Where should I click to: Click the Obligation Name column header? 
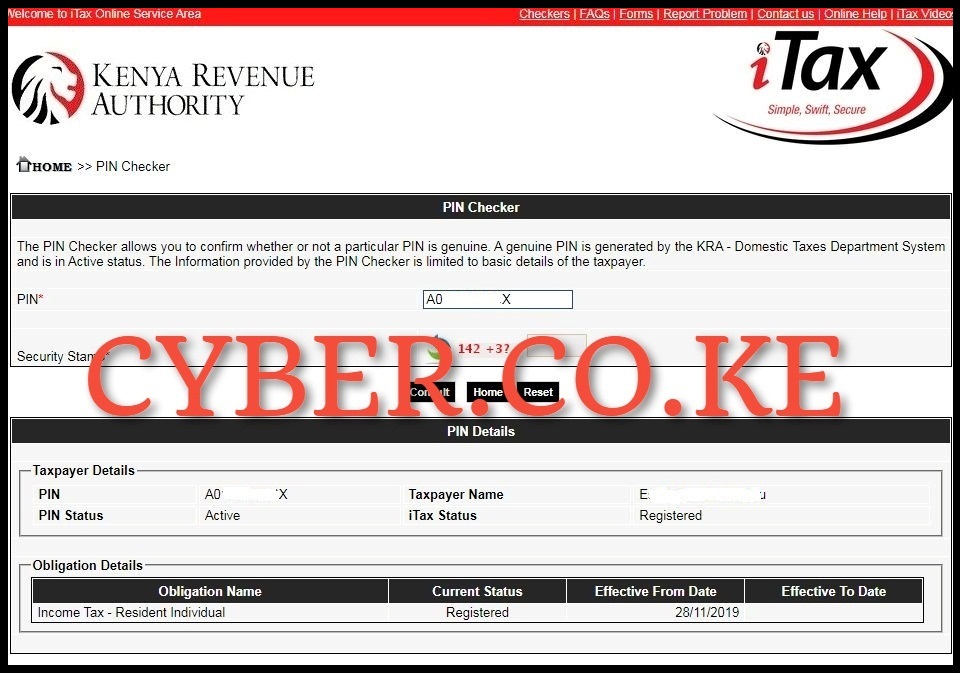pos(210,591)
